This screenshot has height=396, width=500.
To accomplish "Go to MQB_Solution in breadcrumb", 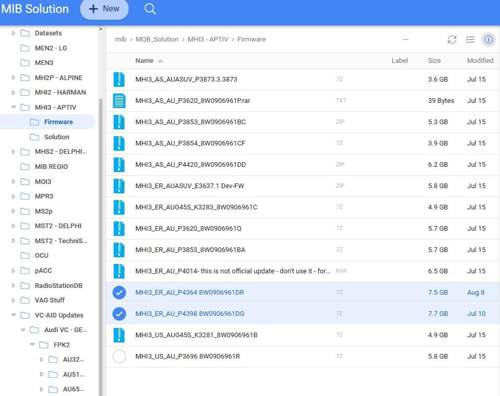I will 157,39.
